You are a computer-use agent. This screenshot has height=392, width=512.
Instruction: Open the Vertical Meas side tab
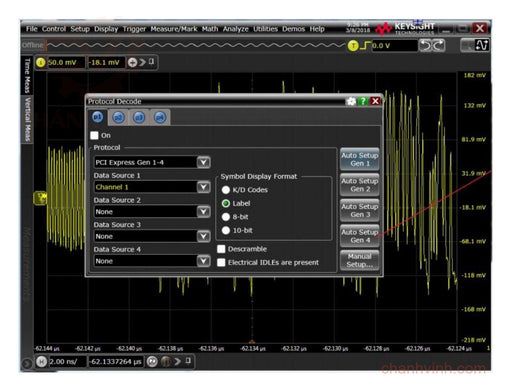click(27, 120)
